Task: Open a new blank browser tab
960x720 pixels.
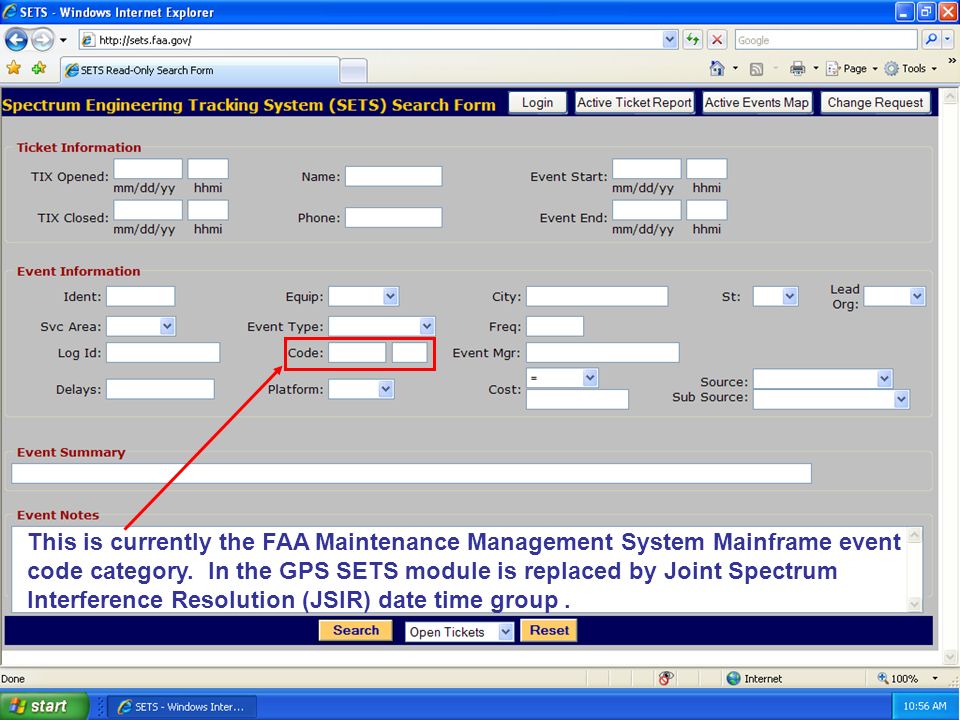Action: (x=353, y=71)
